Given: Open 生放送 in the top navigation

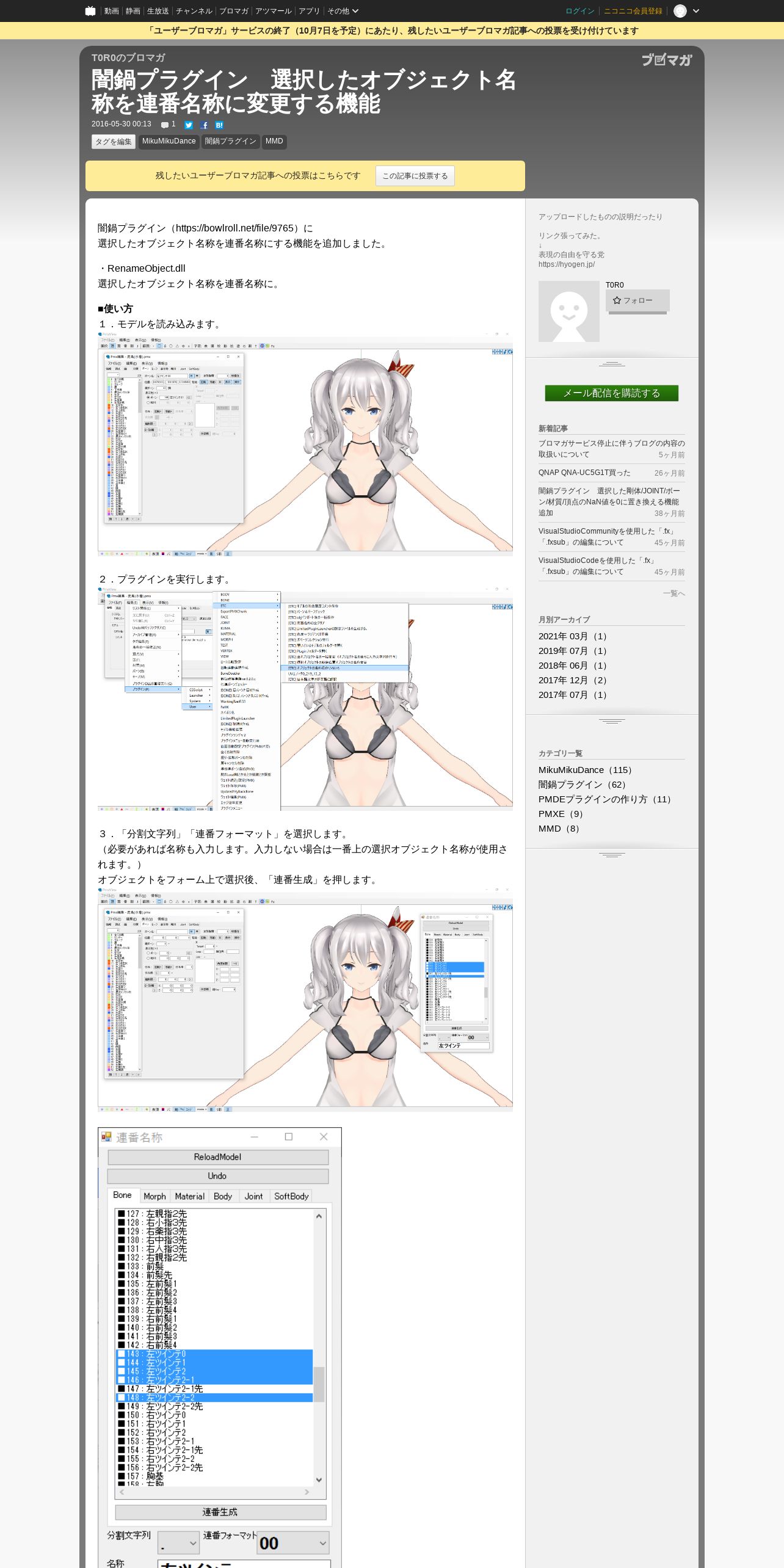Looking at the screenshot, I should pos(158,11).
